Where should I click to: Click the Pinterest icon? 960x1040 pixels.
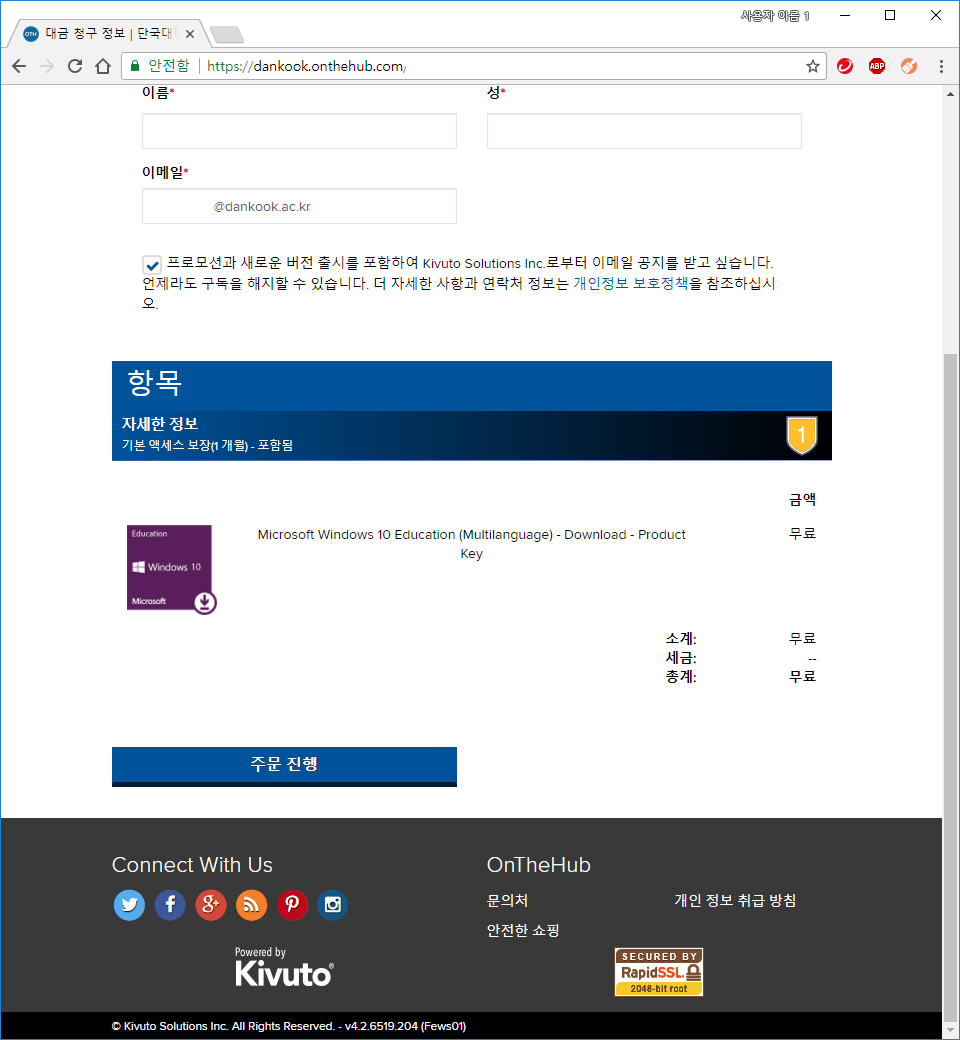click(292, 905)
